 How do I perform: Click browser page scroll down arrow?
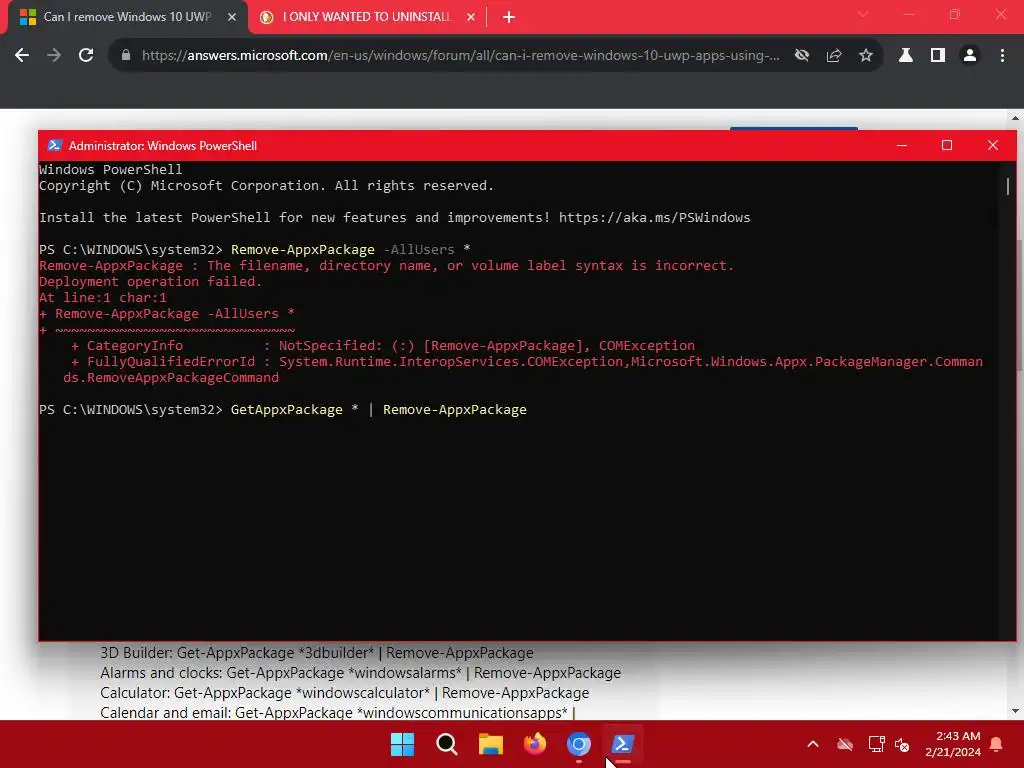(x=1015, y=711)
